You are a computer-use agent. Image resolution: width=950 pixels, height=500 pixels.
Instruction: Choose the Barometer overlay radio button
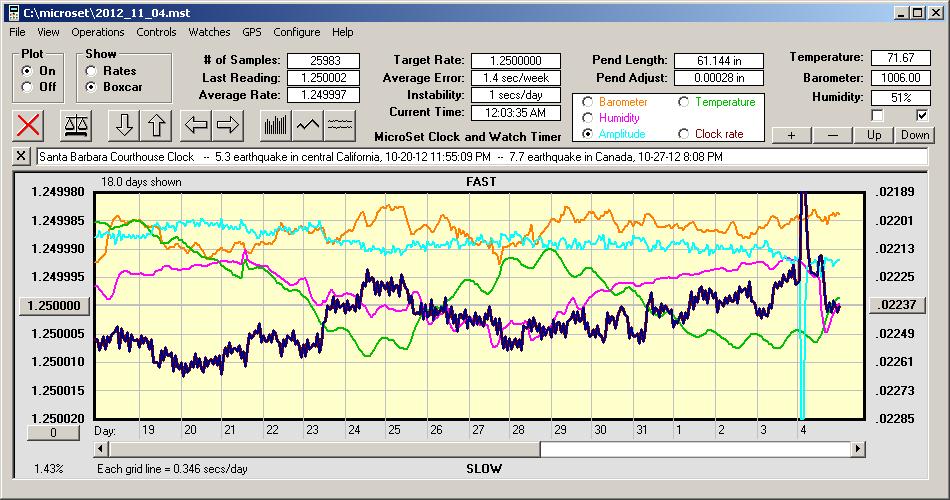(x=587, y=102)
